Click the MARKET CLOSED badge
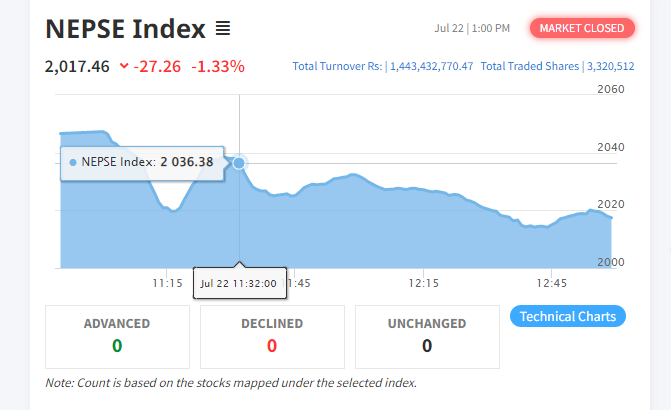This screenshot has height=410, width=671. pos(583,28)
